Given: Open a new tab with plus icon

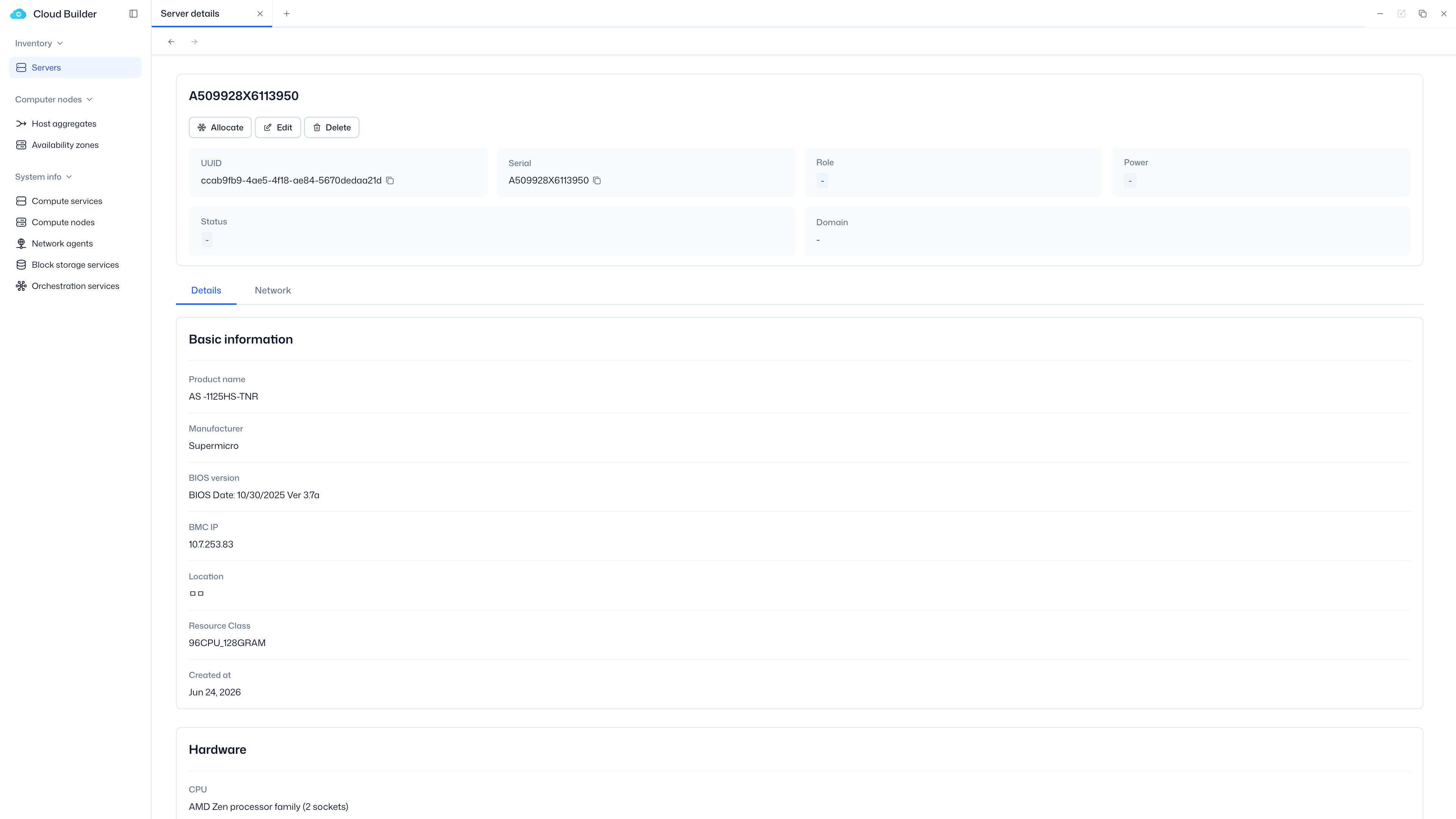Looking at the screenshot, I should [287, 14].
